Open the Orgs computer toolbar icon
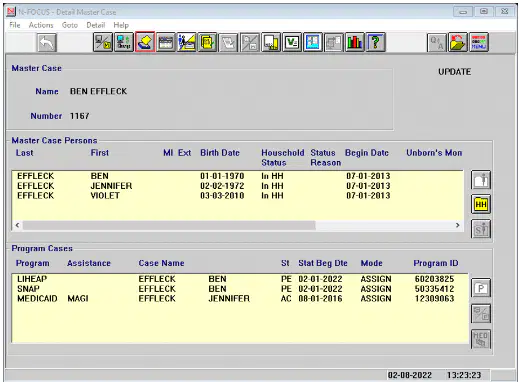The width and height of the screenshot is (519, 382). tap(124, 42)
